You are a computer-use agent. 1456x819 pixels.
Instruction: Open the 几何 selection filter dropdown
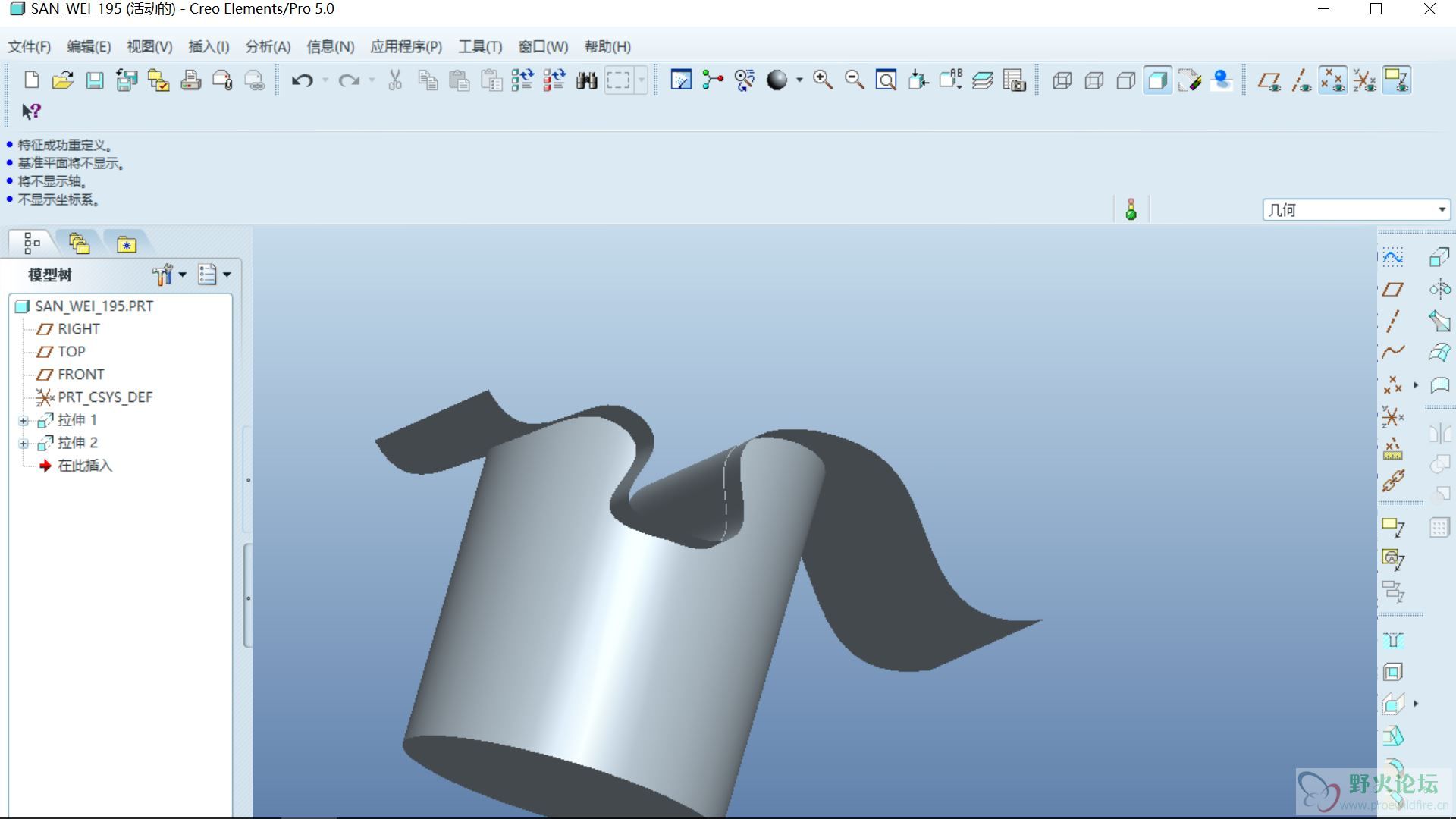(x=1442, y=210)
